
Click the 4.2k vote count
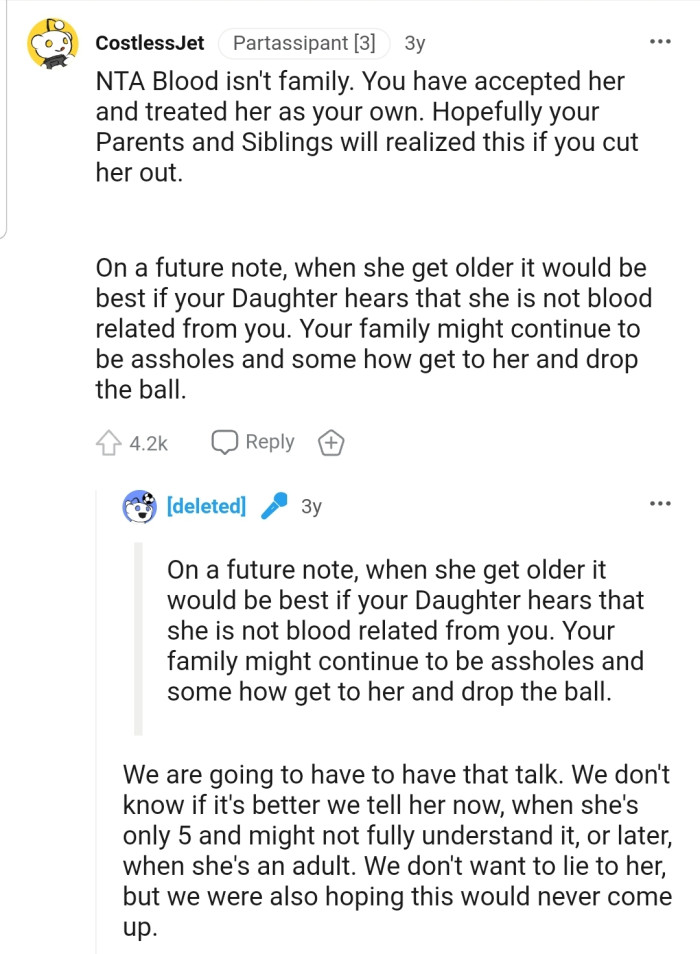(148, 442)
